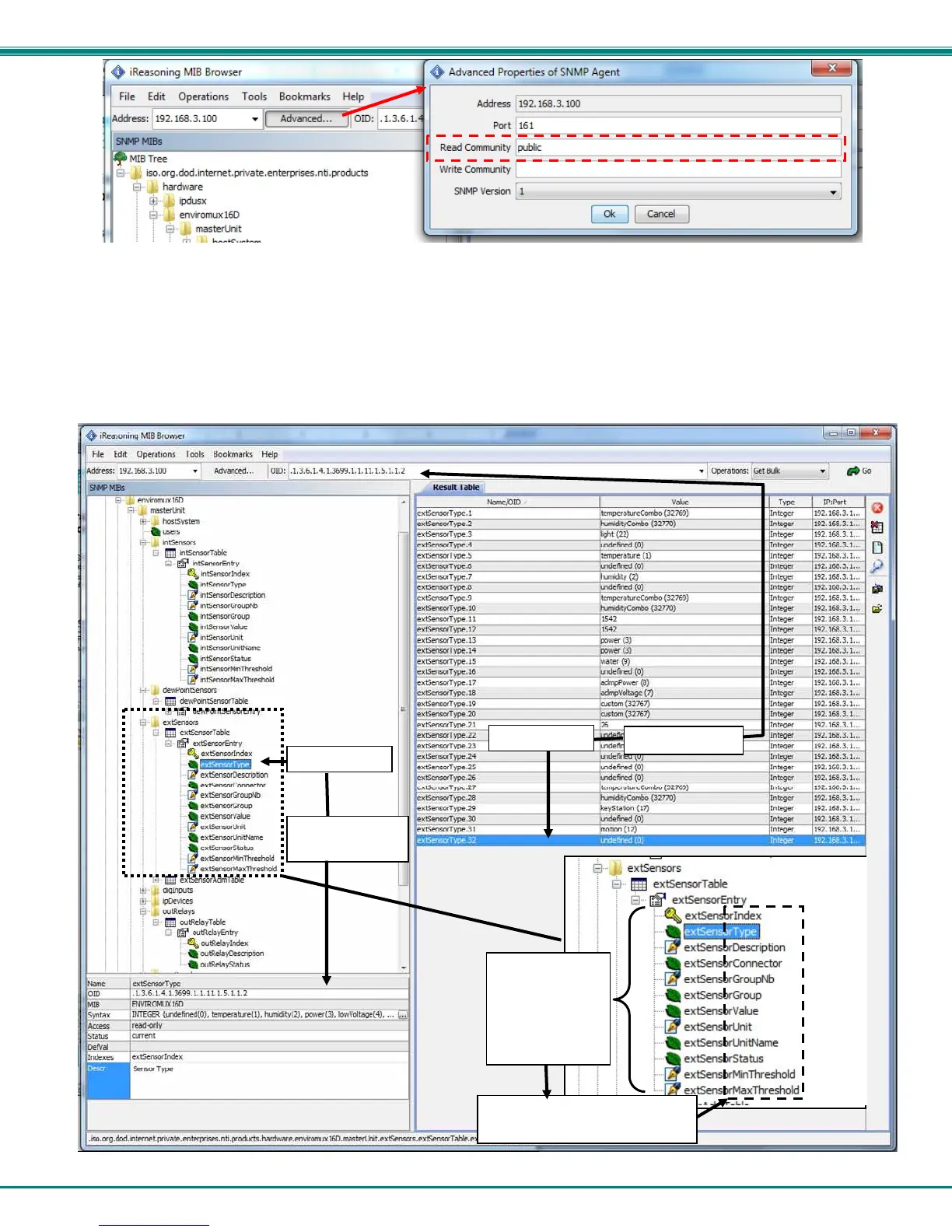Click the green leaf icon beside users

tap(156, 532)
